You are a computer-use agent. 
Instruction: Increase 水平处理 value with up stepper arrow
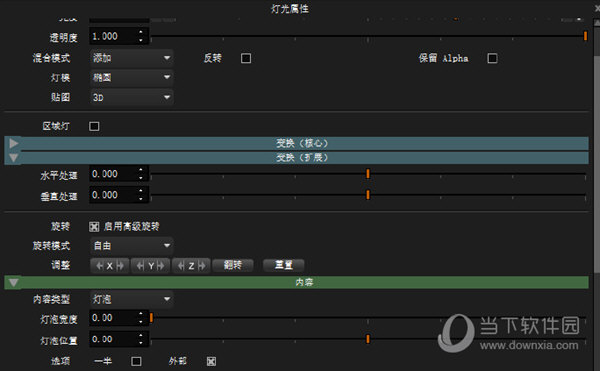pyautogui.click(x=141, y=170)
